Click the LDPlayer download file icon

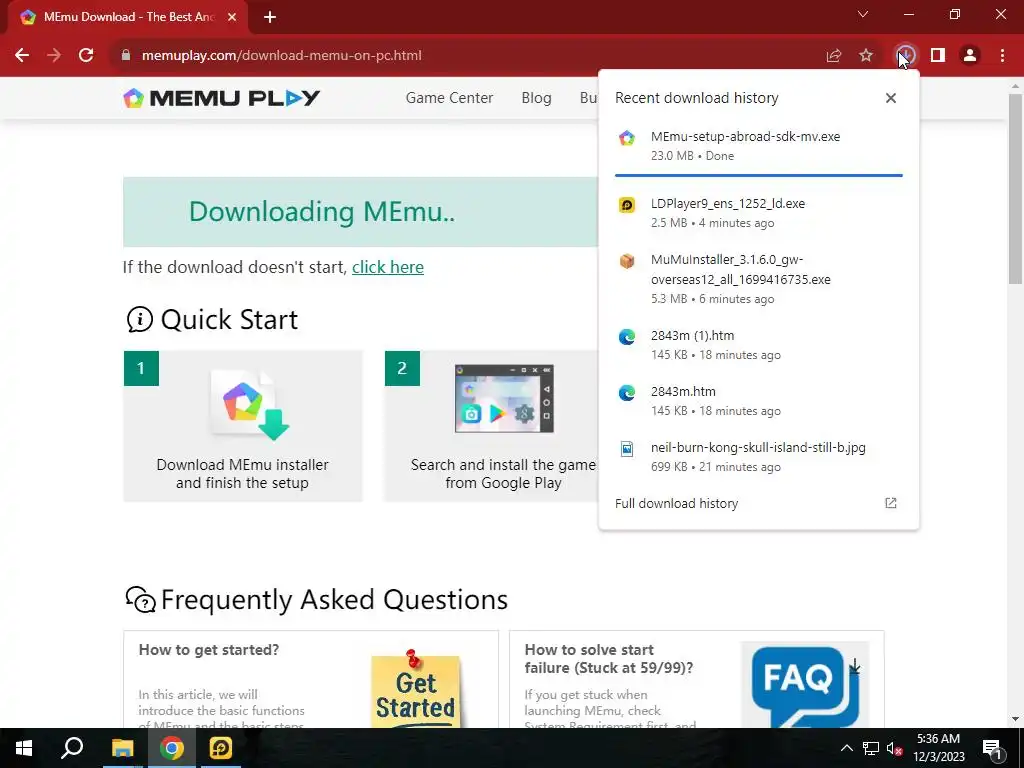point(627,205)
